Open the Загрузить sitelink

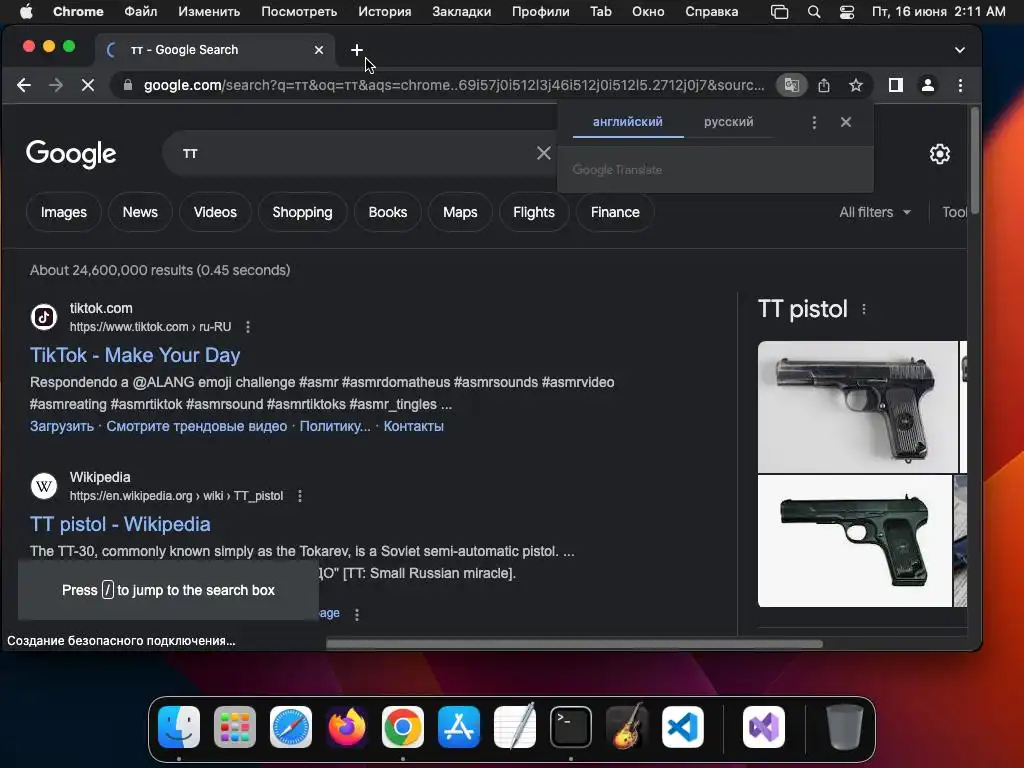coord(62,426)
